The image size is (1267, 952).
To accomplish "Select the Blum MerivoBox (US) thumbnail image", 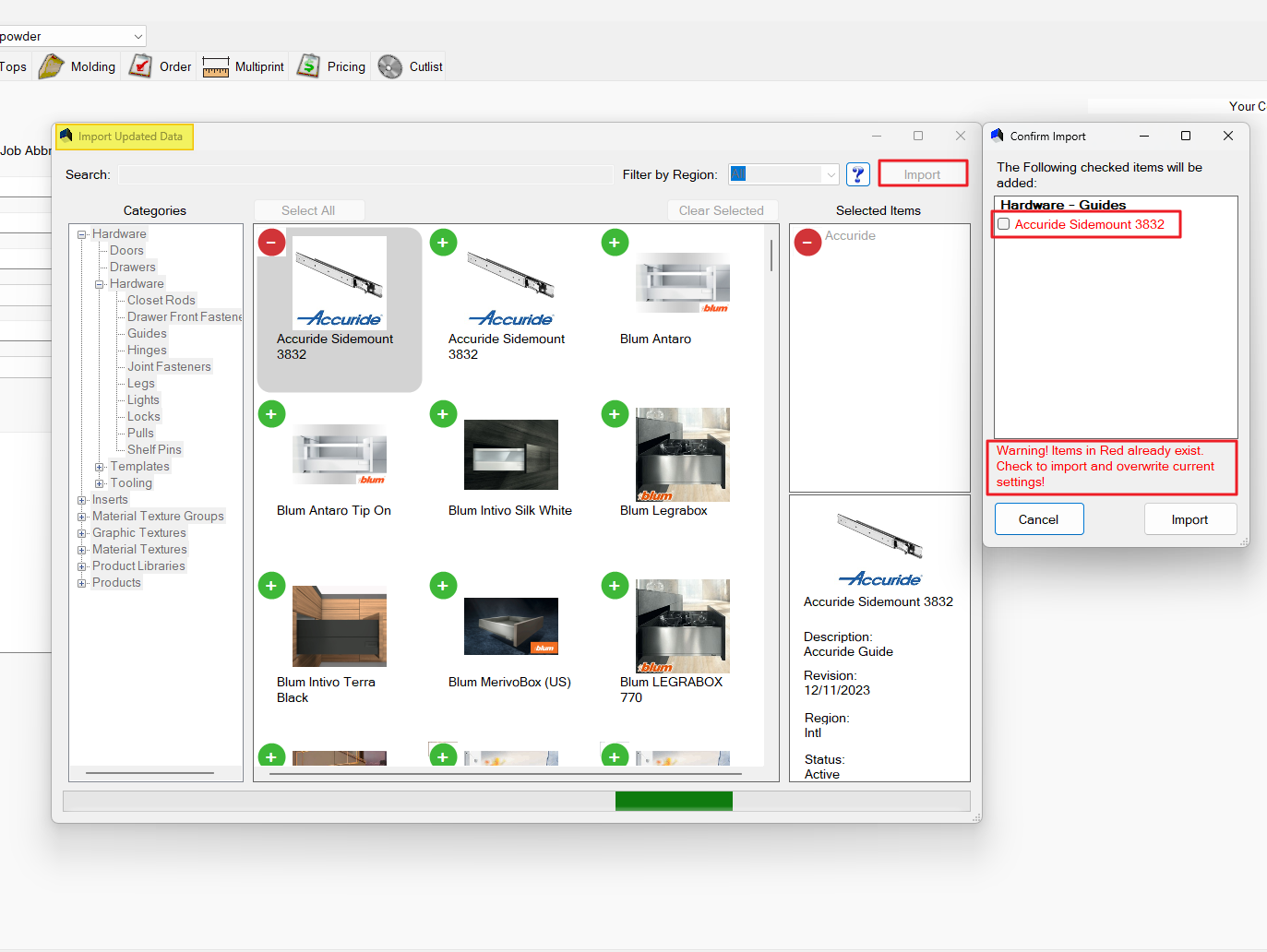I will coord(511,626).
